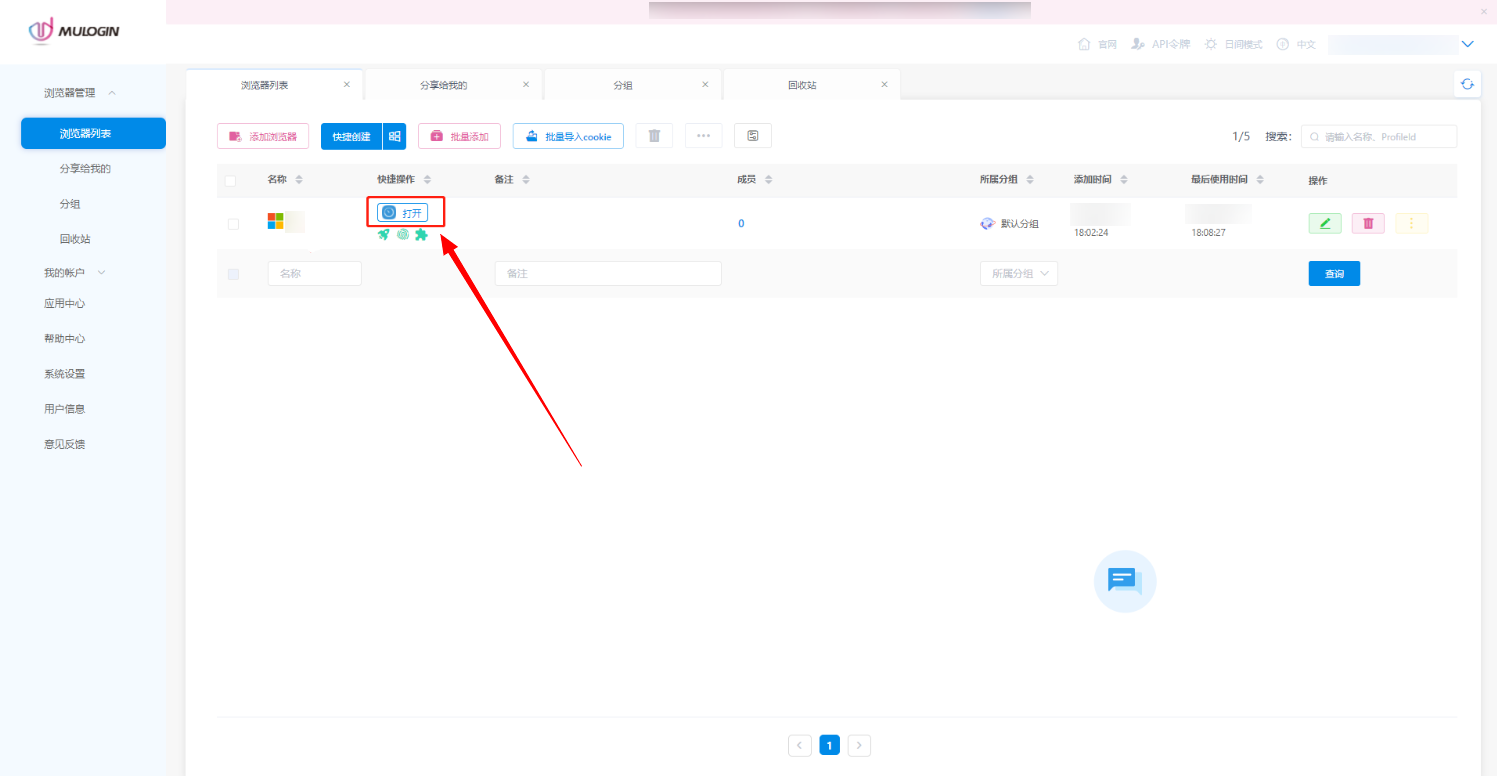Click the refresh icon at top right
Viewport: 1497px width, 776px height.
(x=1467, y=84)
